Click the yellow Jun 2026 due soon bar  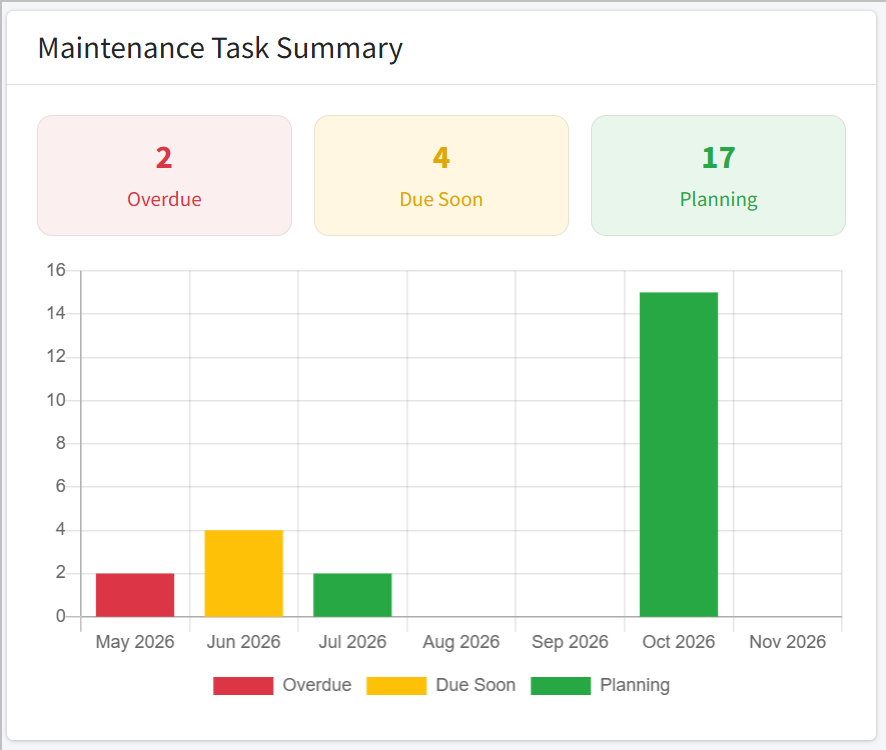pyautogui.click(x=244, y=573)
